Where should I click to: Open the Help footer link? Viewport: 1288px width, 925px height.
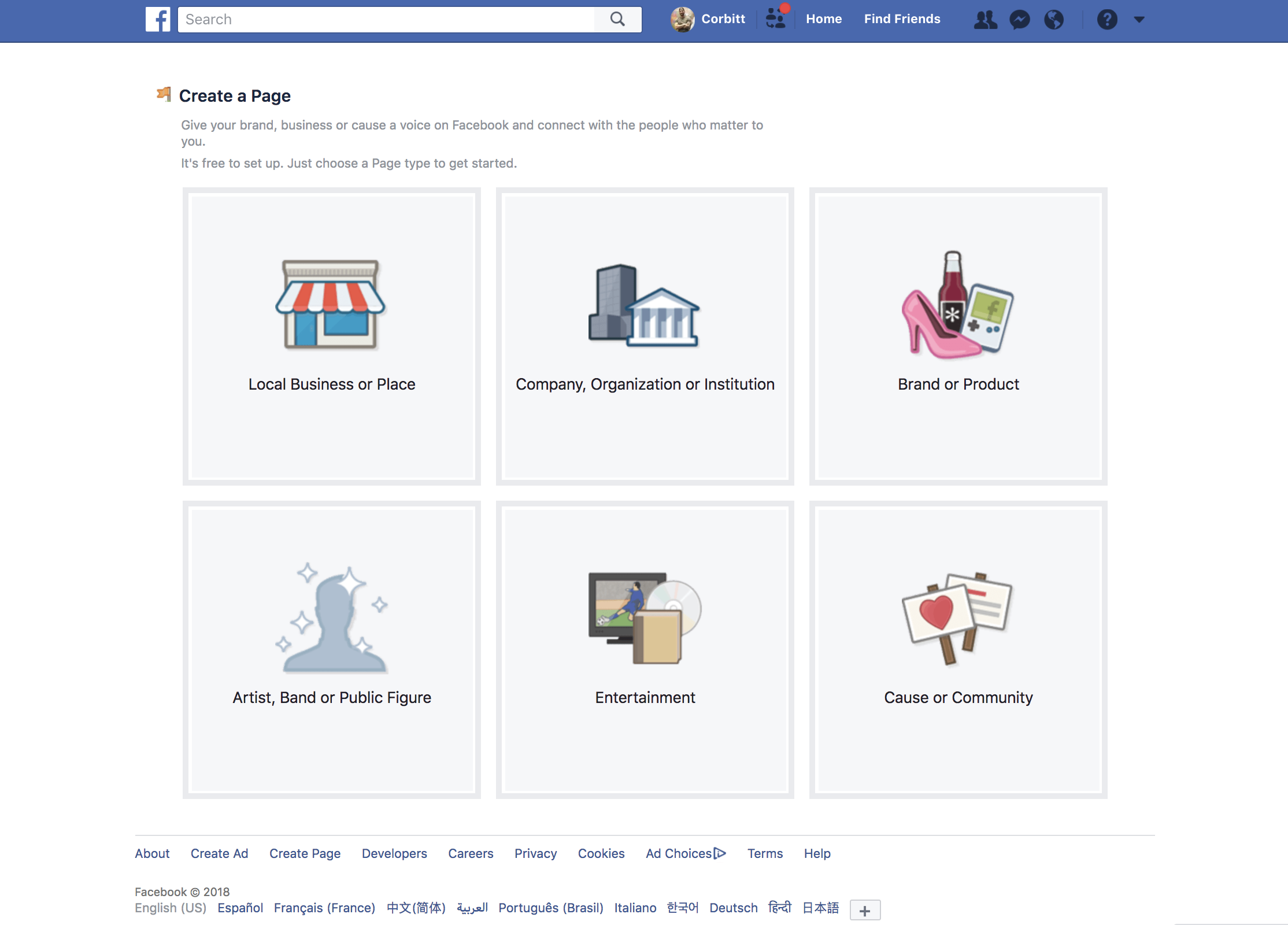click(817, 853)
